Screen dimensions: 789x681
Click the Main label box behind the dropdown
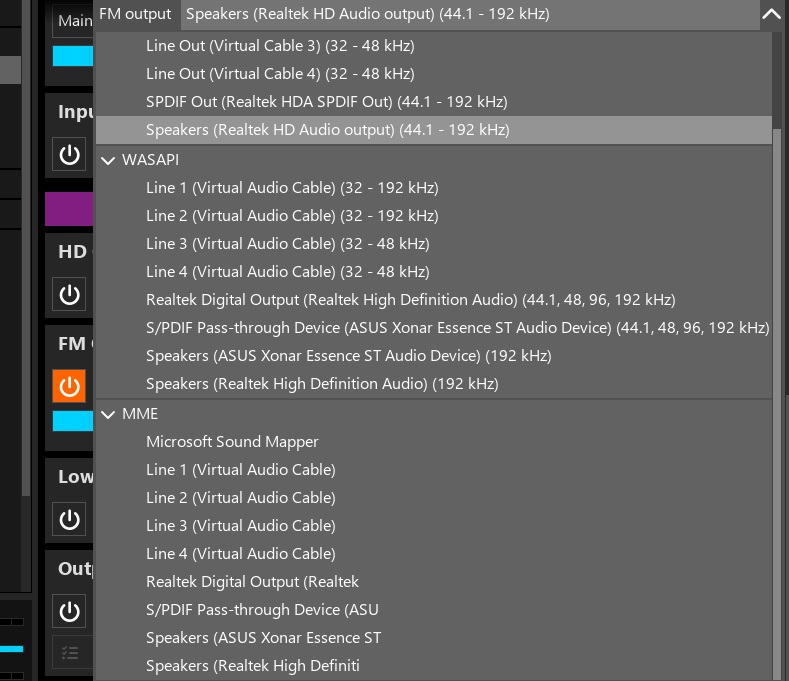73,21
